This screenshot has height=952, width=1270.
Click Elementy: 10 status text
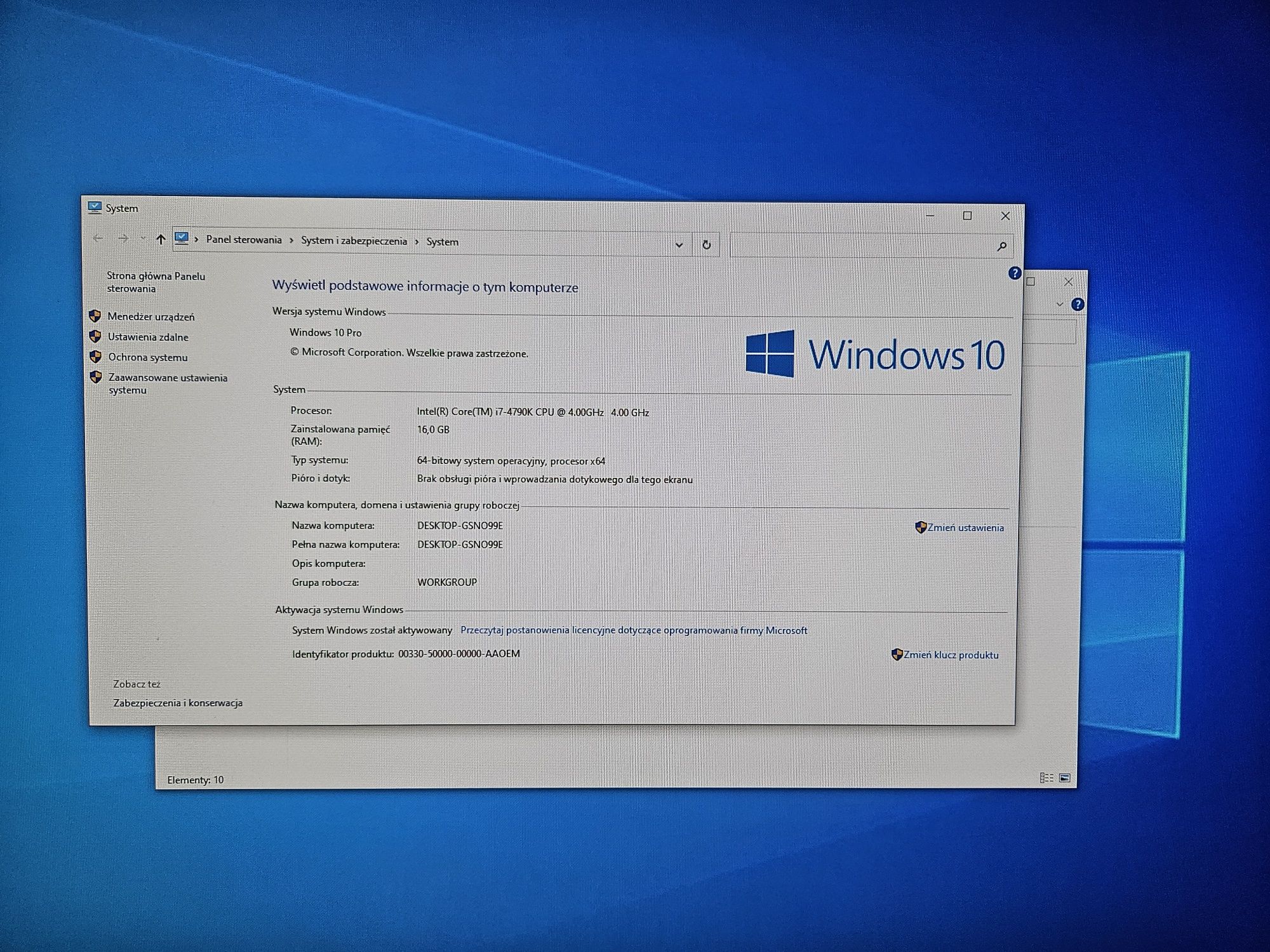click(196, 780)
